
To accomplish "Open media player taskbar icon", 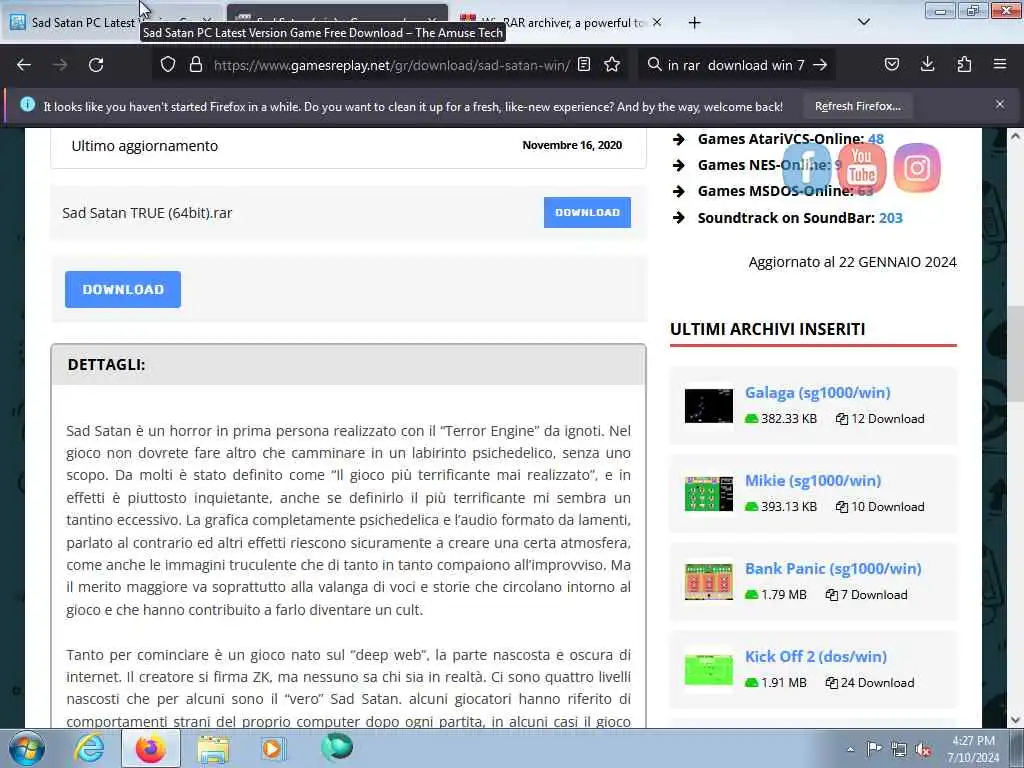I will (273, 748).
